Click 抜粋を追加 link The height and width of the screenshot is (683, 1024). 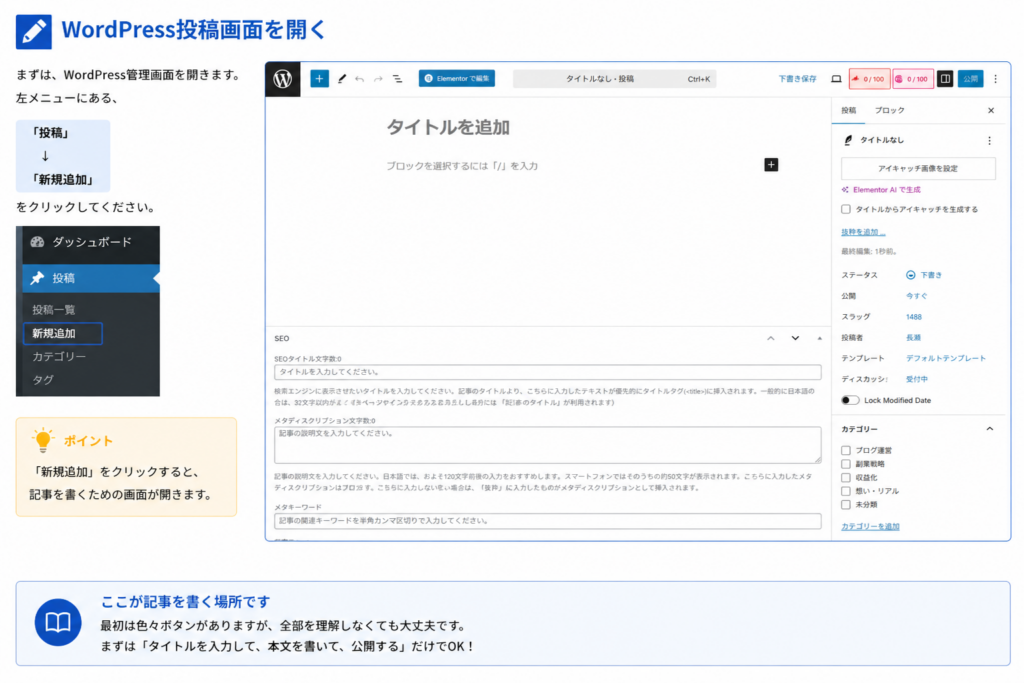pyautogui.click(x=863, y=232)
